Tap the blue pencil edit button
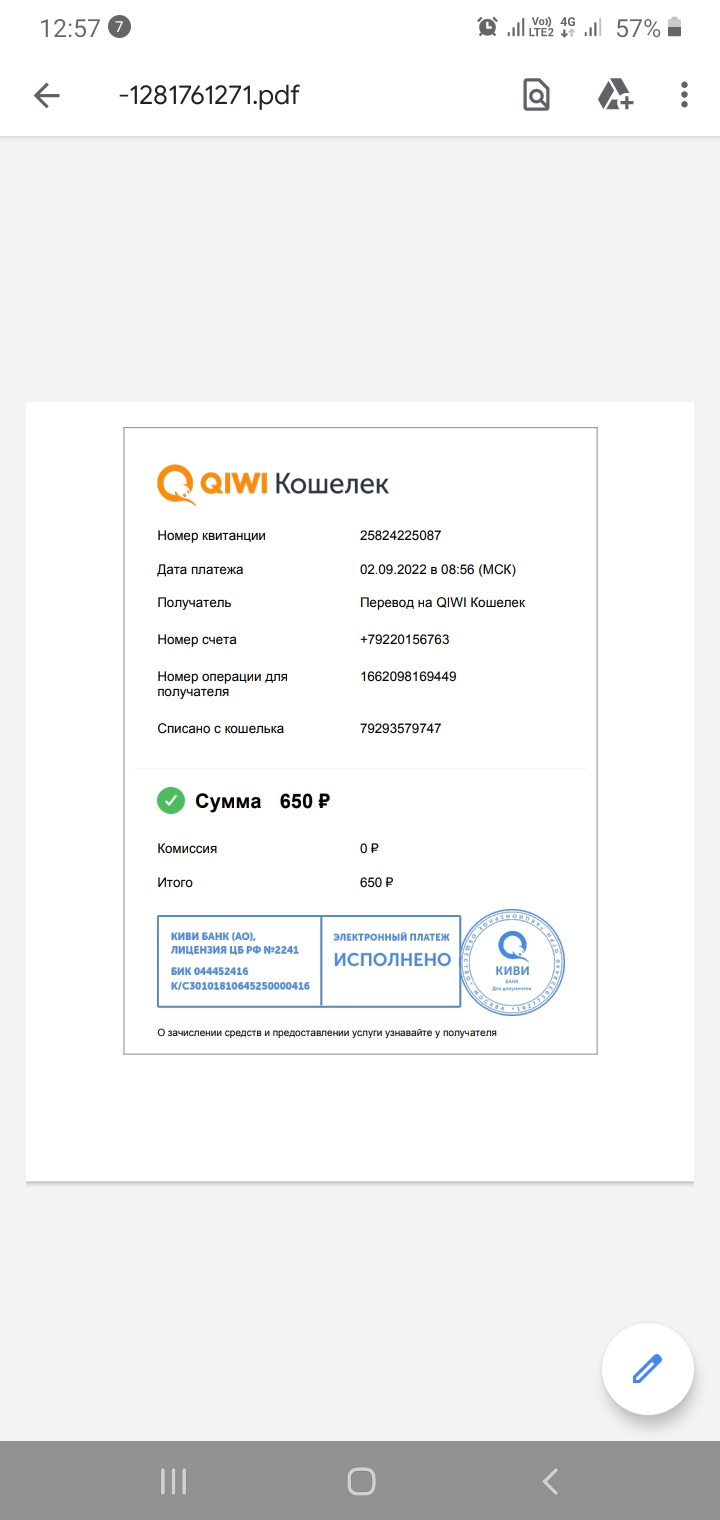 (648, 1369)
